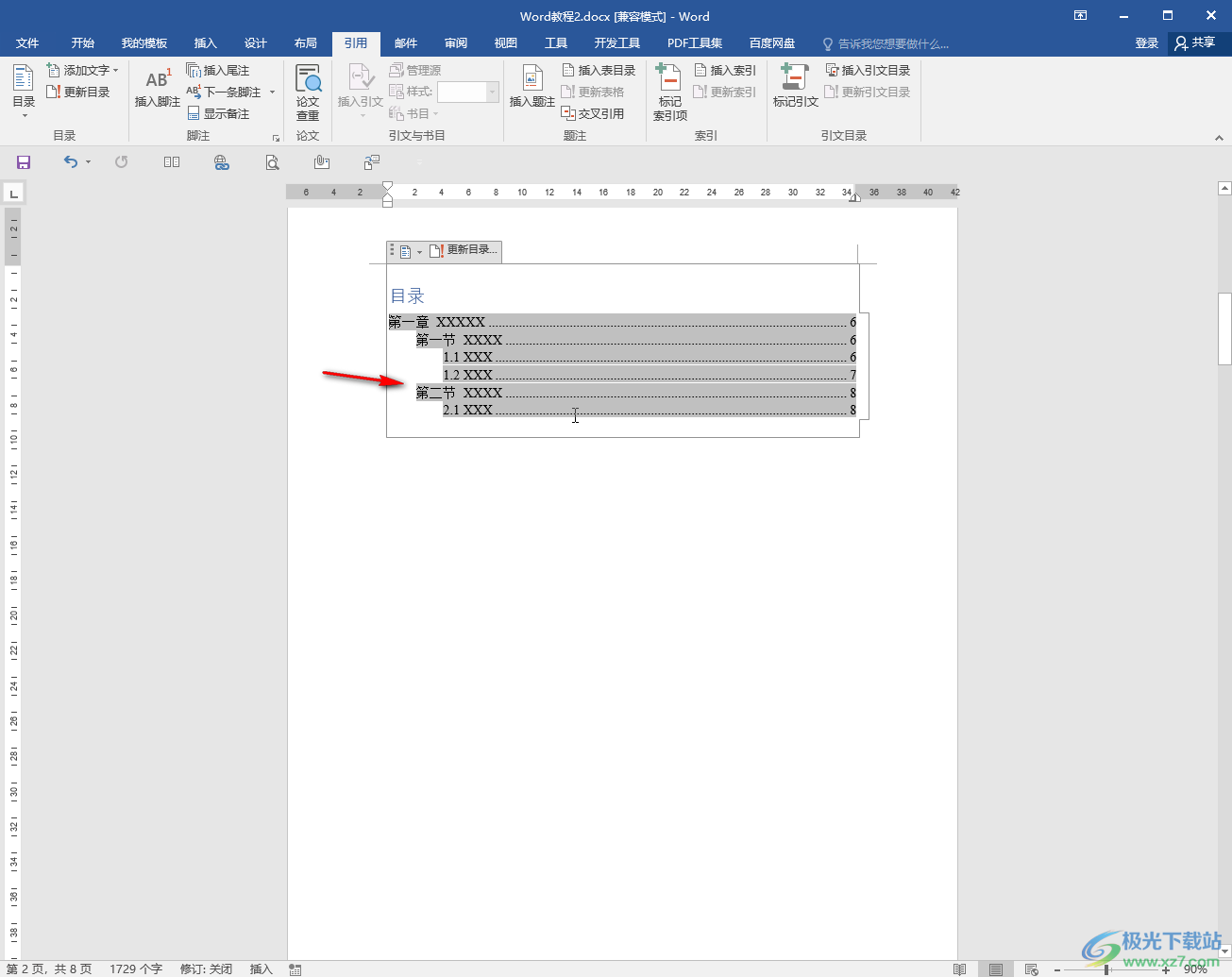Click the zoom out minus button
This screenshot has width=1232, height=977.
(1056, 969)
